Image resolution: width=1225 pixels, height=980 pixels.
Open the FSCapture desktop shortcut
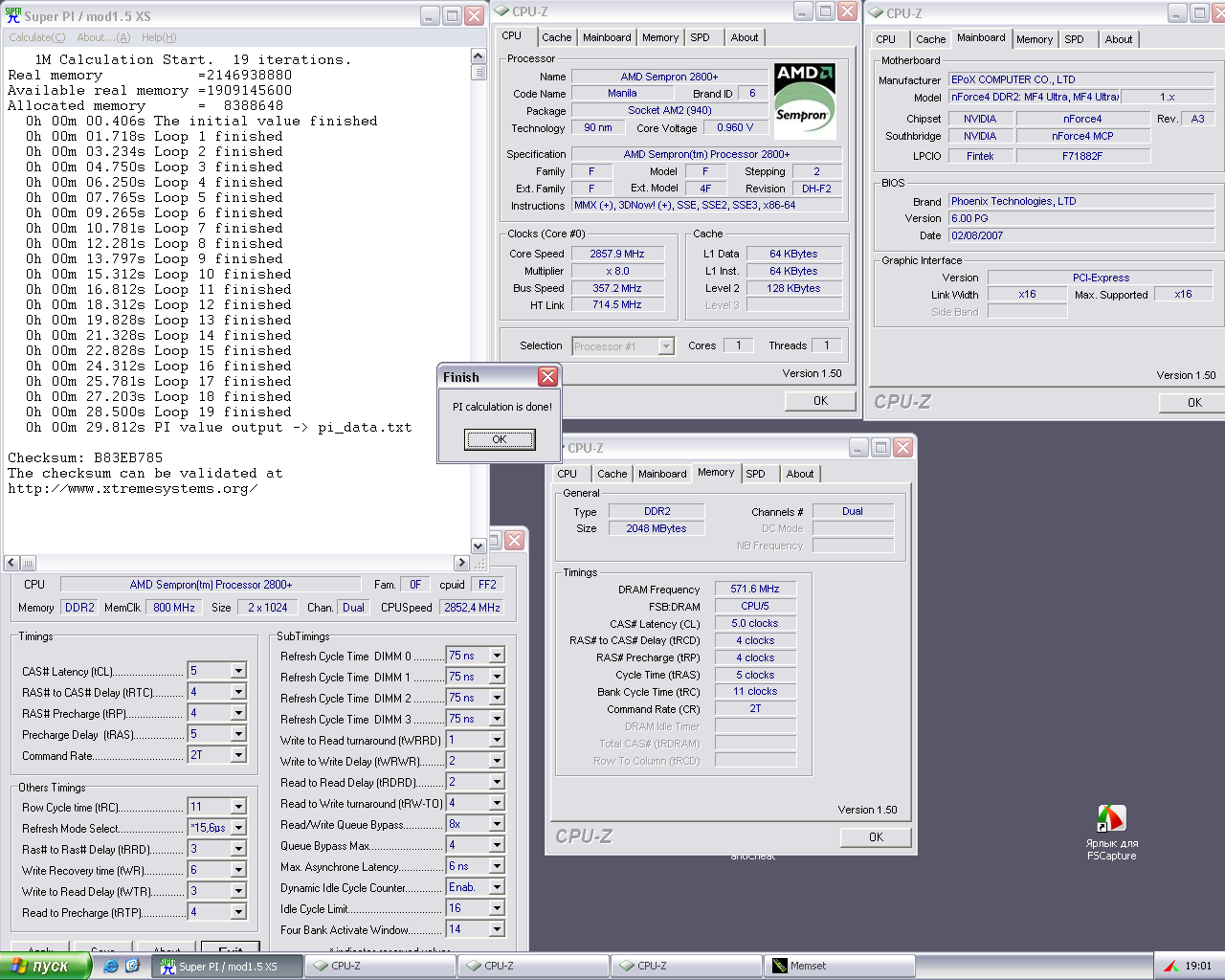coord(1111,832)
